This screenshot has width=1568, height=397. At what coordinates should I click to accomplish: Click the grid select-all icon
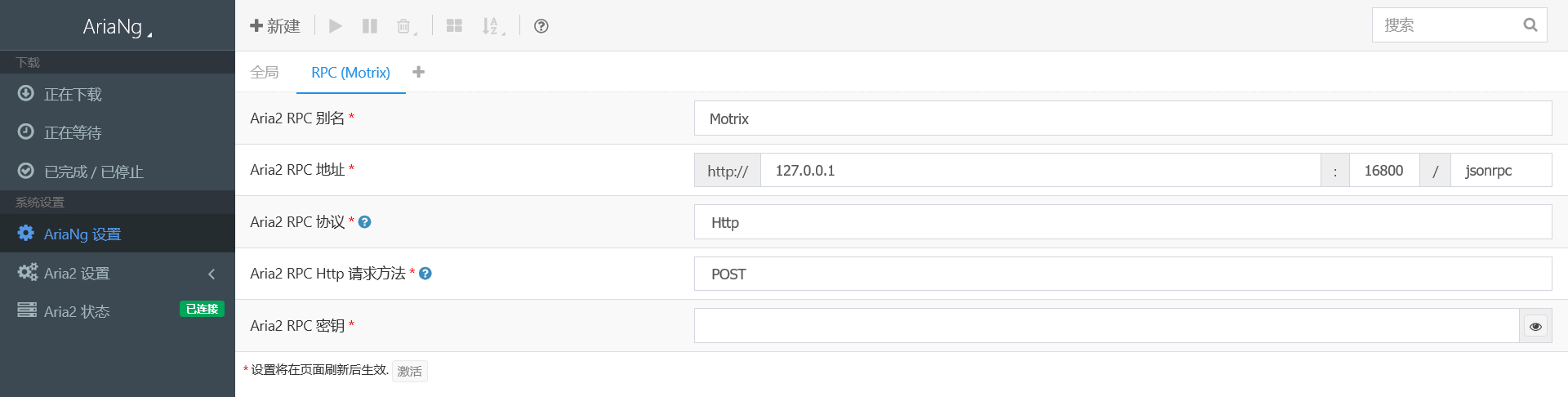(455, 26)
